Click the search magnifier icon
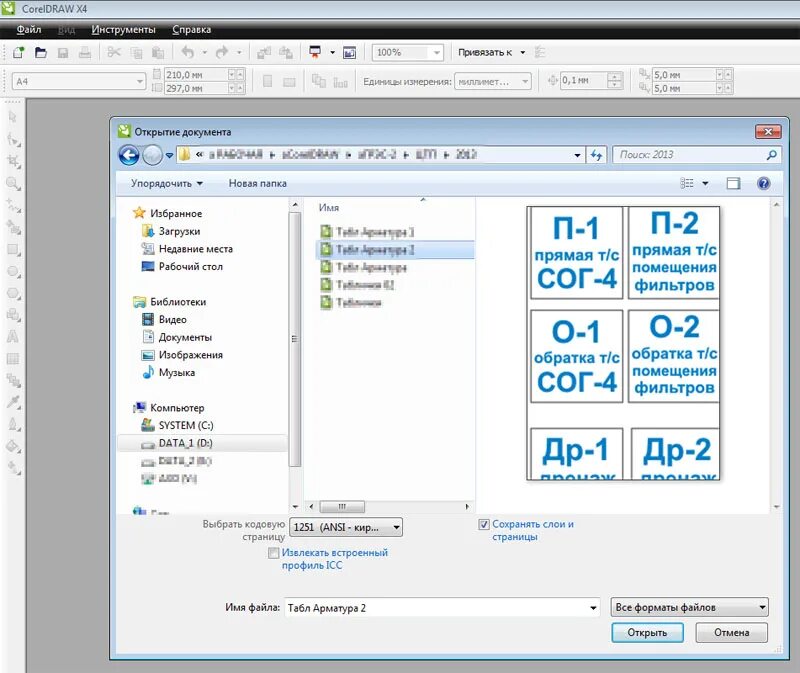 [x=771, y=155]
